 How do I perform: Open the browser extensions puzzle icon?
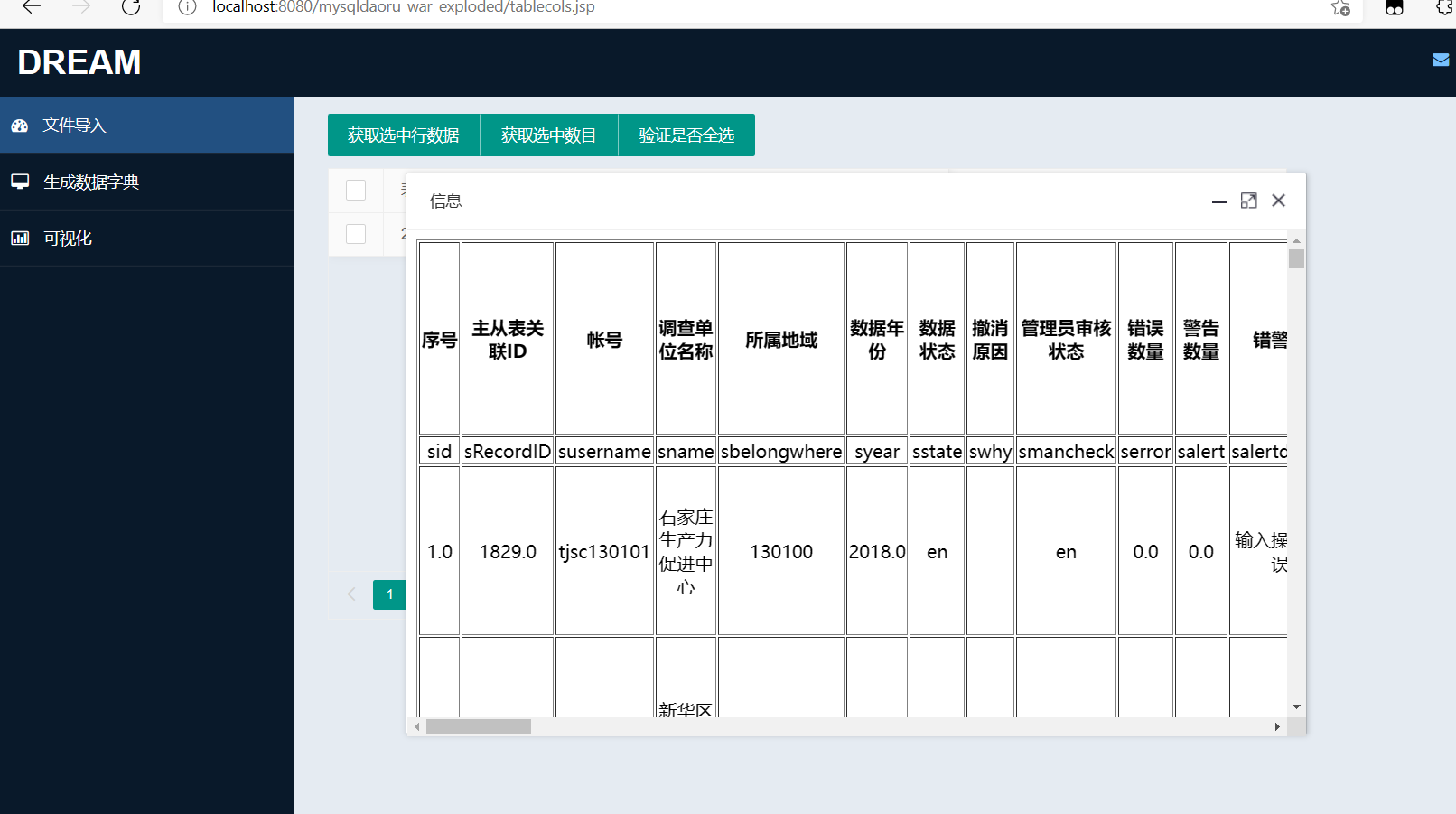tap(1444, 7)
